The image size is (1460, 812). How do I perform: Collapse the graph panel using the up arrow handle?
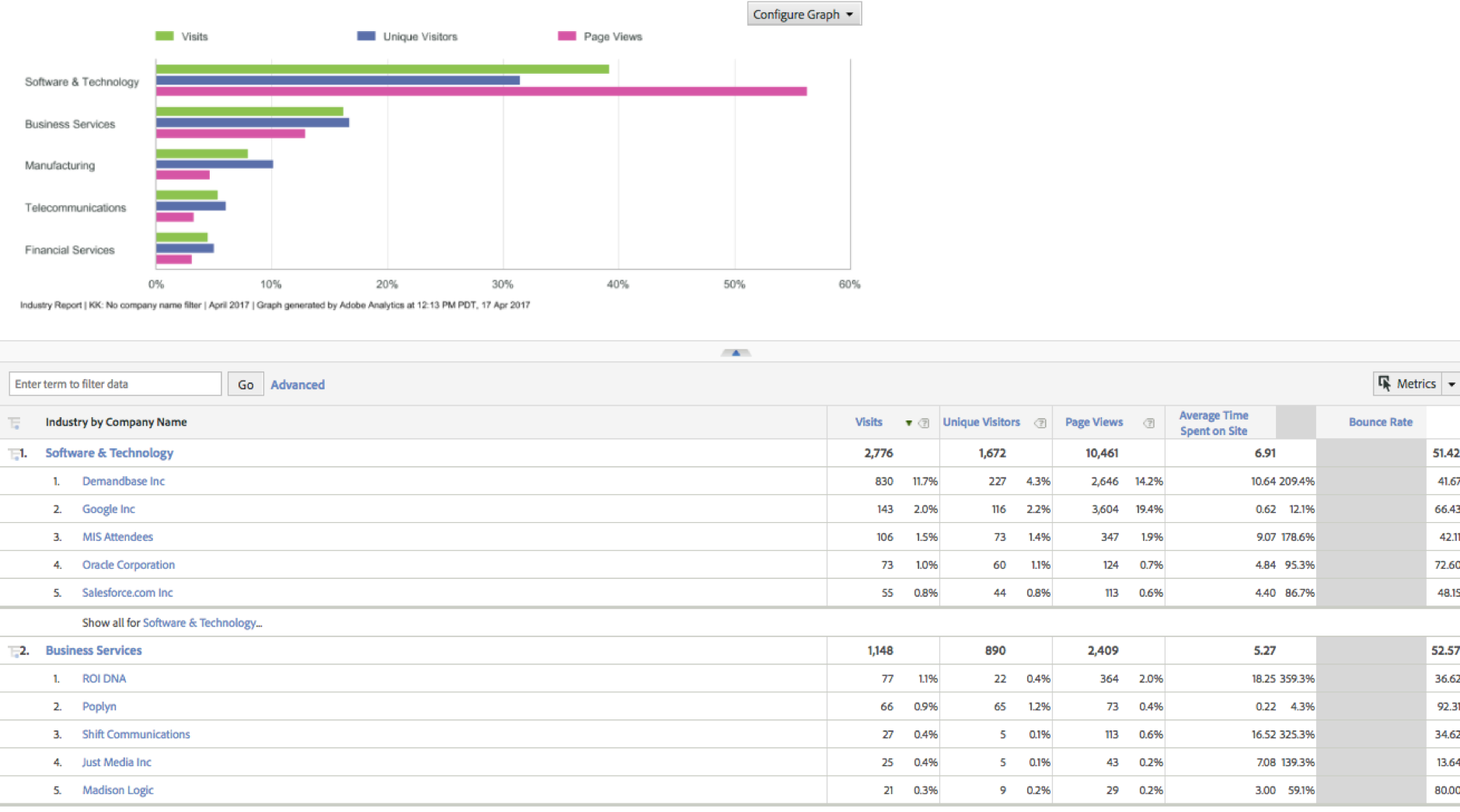click(736, 353)
